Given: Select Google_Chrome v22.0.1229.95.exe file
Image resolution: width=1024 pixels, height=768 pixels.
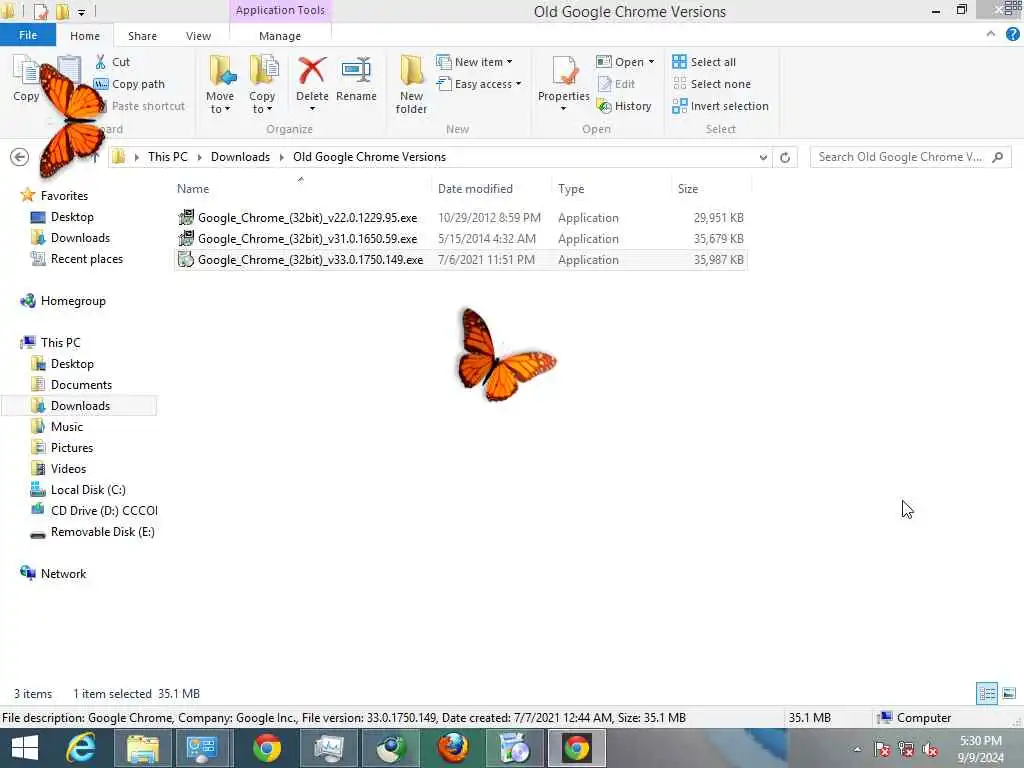Looking at the screenshot, I should point(460,217).
